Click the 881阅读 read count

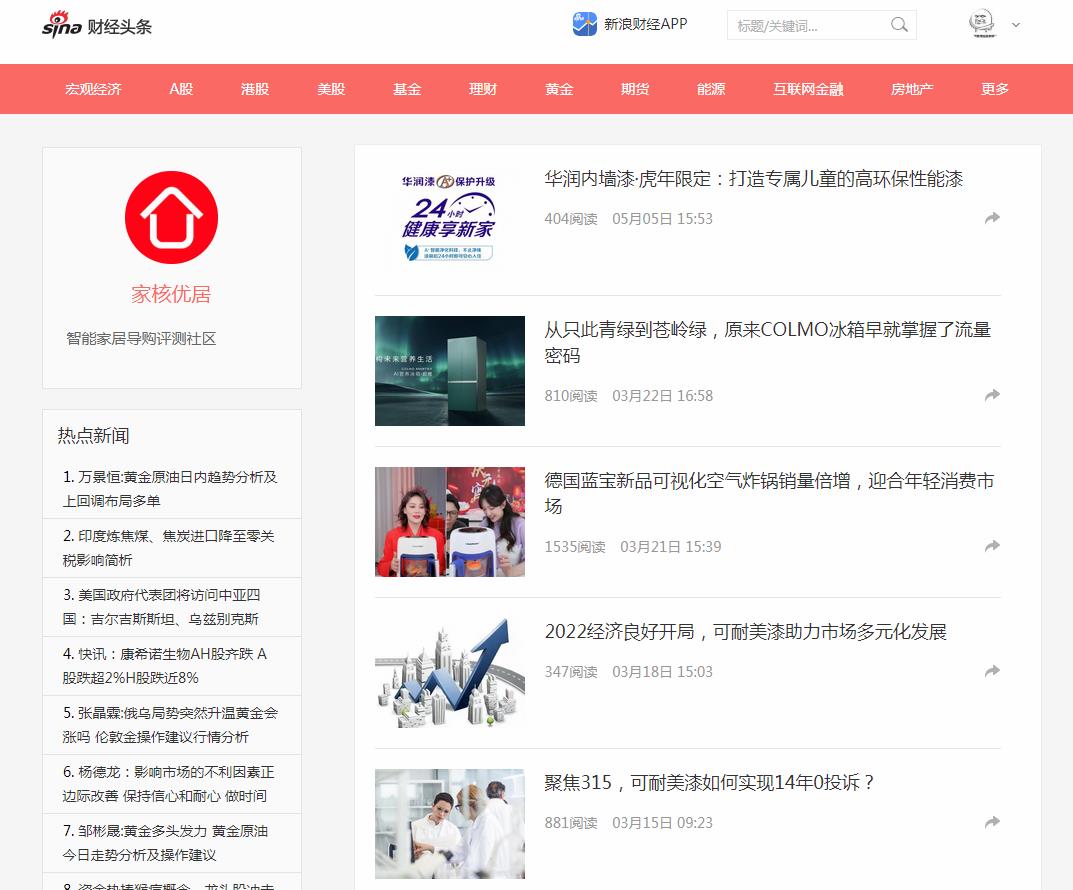click(x=571, y=823)
